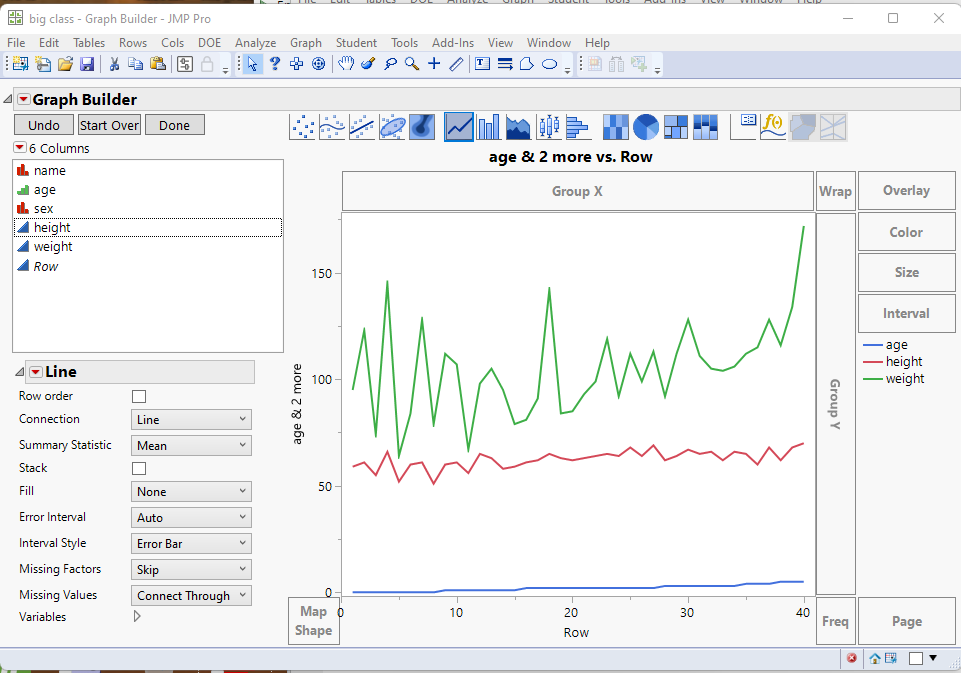The width and height of the screenshot is (961, 673).
Task: Click the Paste clipboard icon
Action: pos(158,64)
